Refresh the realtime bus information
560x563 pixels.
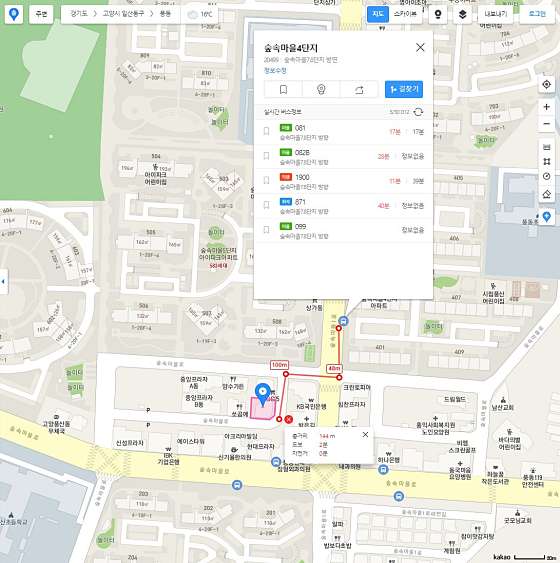coord(418,112)
